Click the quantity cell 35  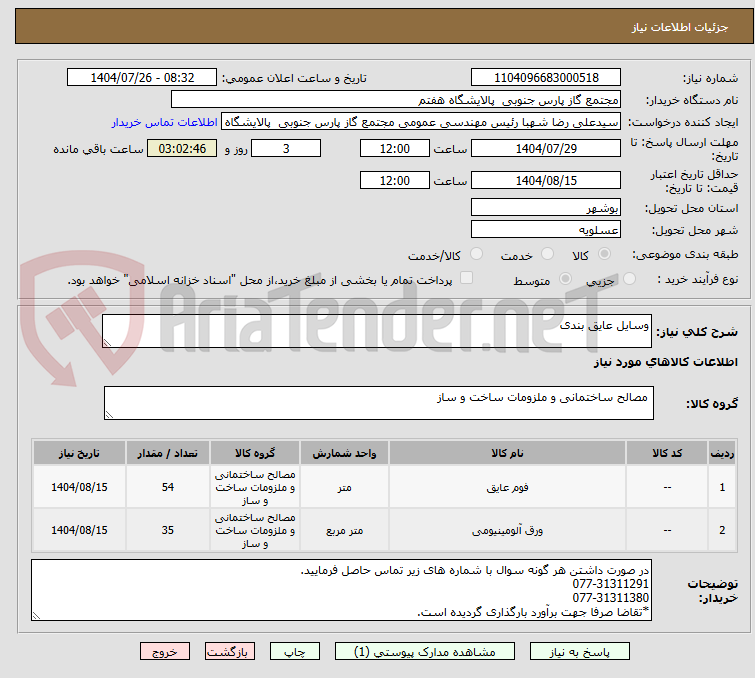(168, 530)
